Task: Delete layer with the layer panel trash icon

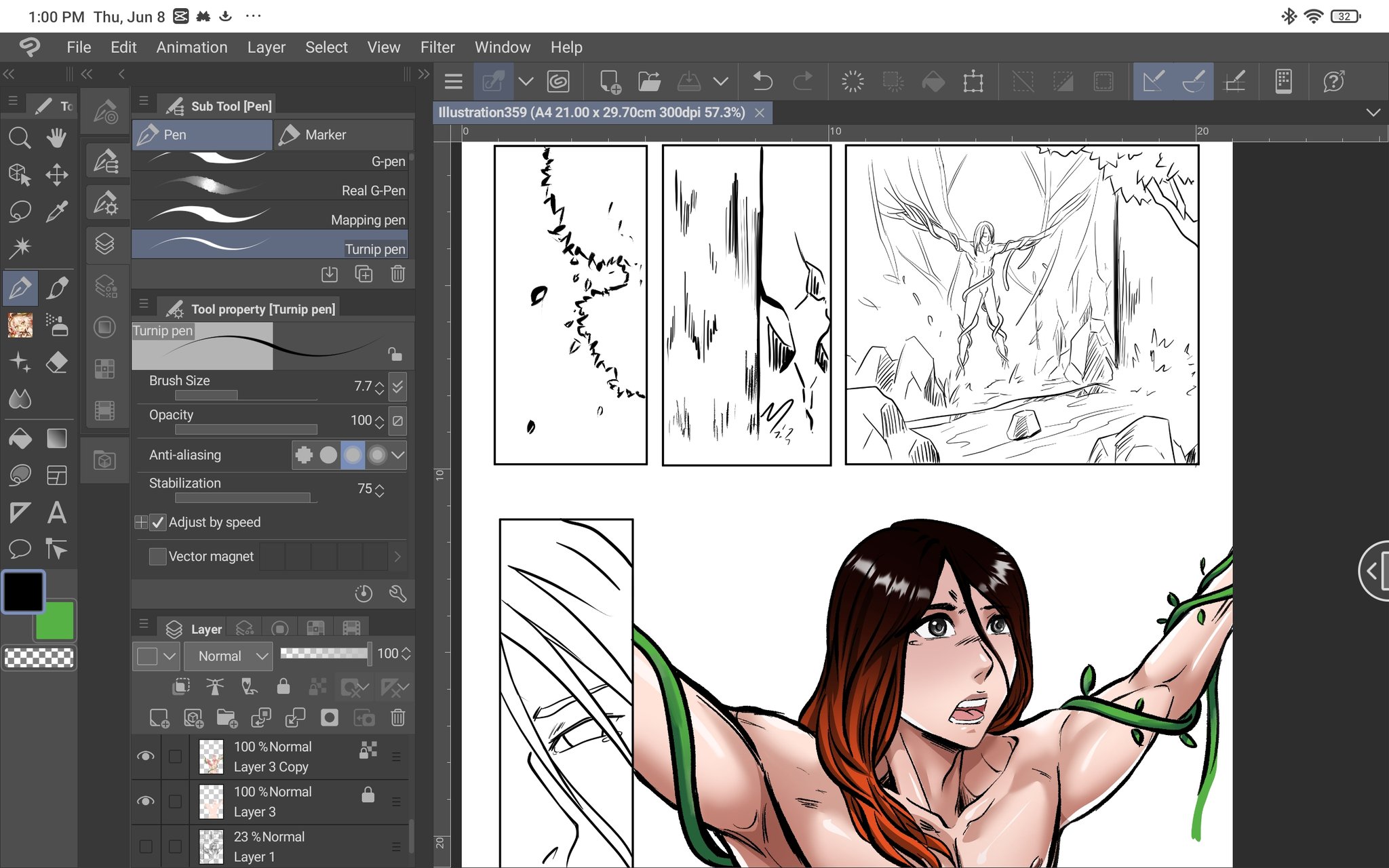Action: [x=398, y=717]
